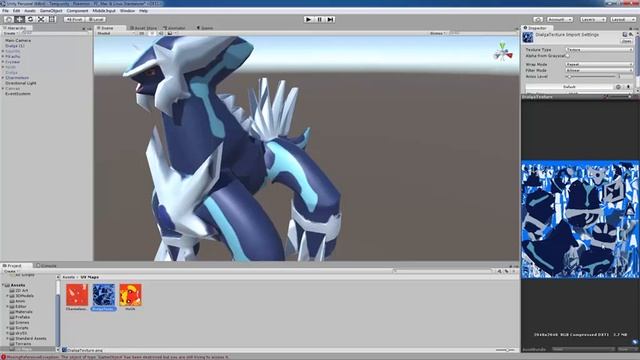This screenshot has width=640, height=360.
Task: Switch to the Animator tab
Action: click(175, 28)
